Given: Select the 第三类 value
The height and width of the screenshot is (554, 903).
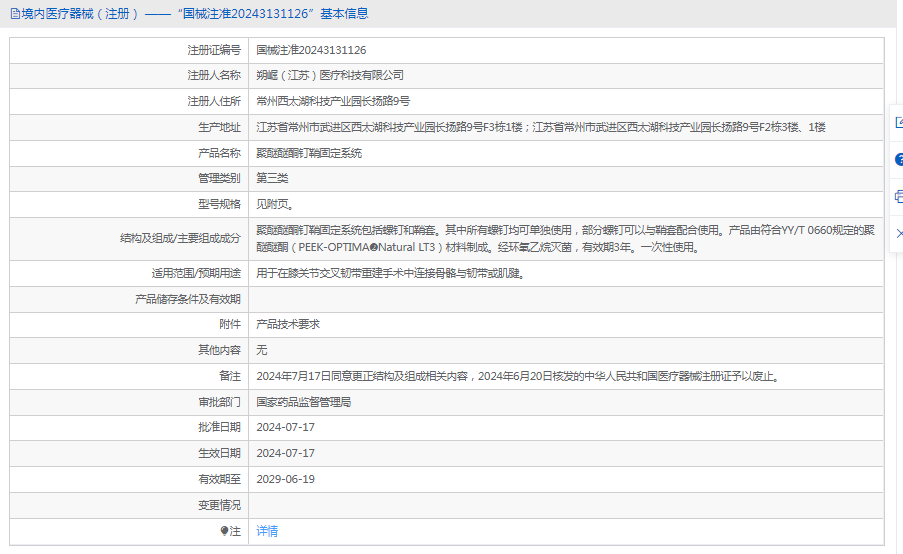Looking at the screenshot, I should pos(272,179).
